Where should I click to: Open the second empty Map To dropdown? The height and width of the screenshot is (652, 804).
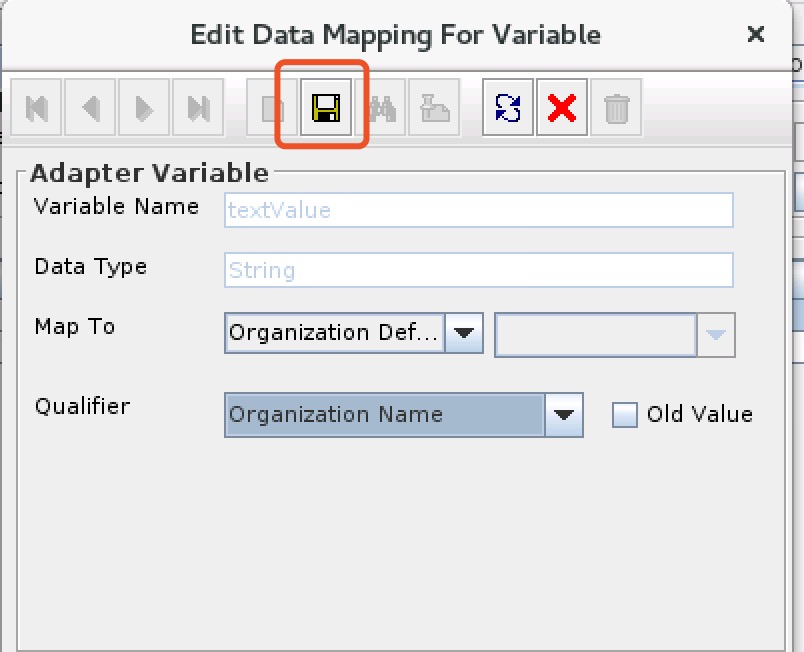pos(716,335)
